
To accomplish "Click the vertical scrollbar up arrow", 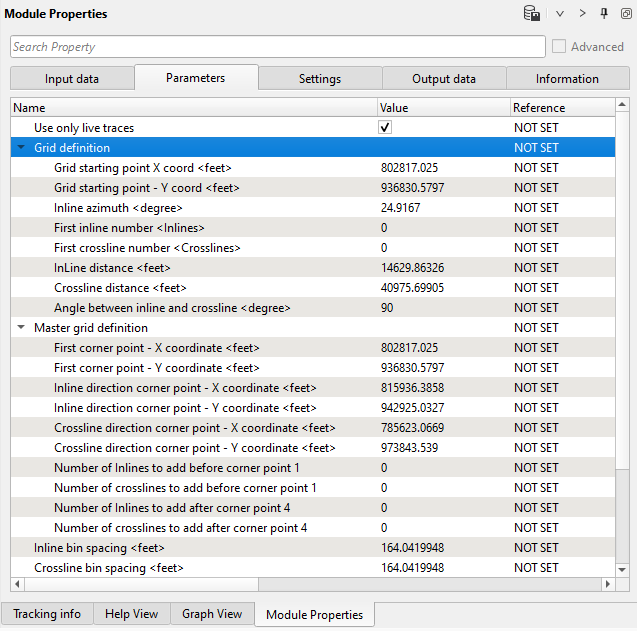I will [623, 105].
